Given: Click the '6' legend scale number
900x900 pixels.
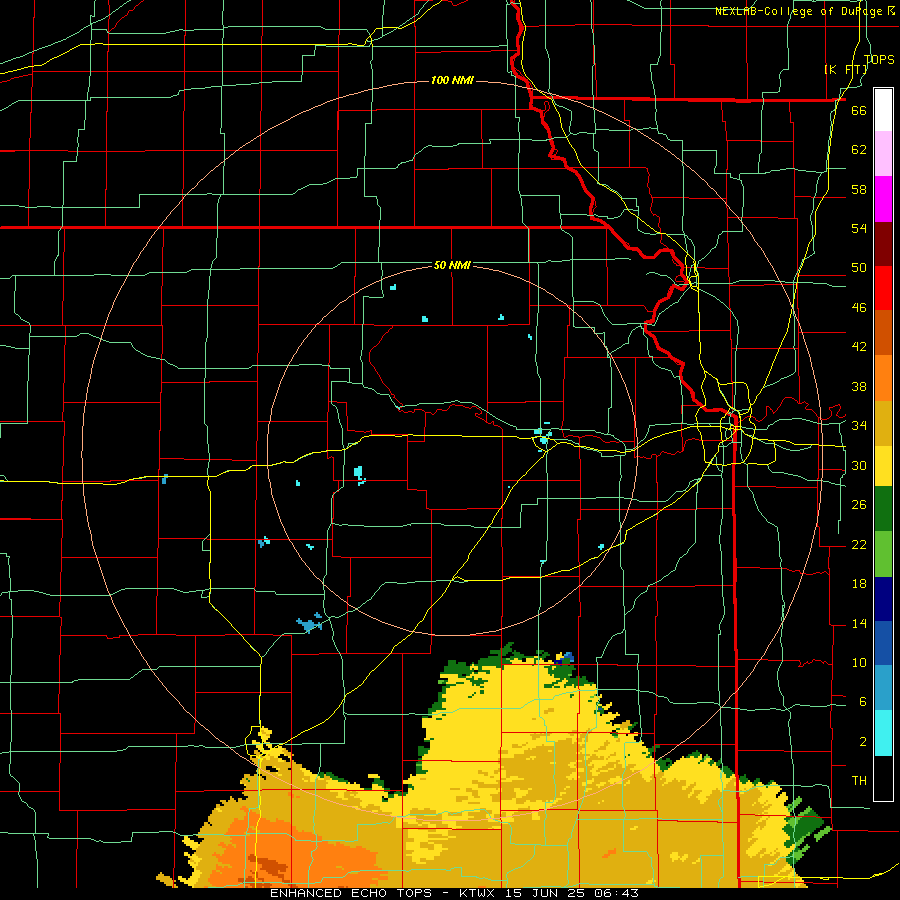Looking at the screenshot, I should pyautogui.click(x=863, y=701).
